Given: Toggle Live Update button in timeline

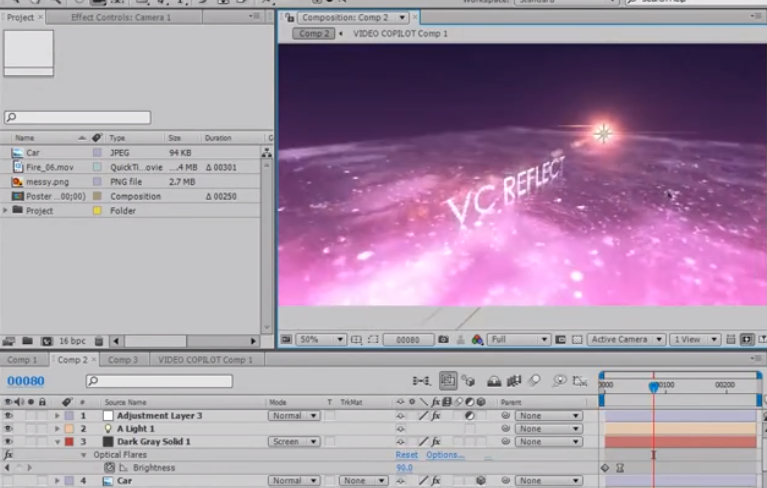Looking at the screenshot, I should pyautogui.click(x=448, y=380).
